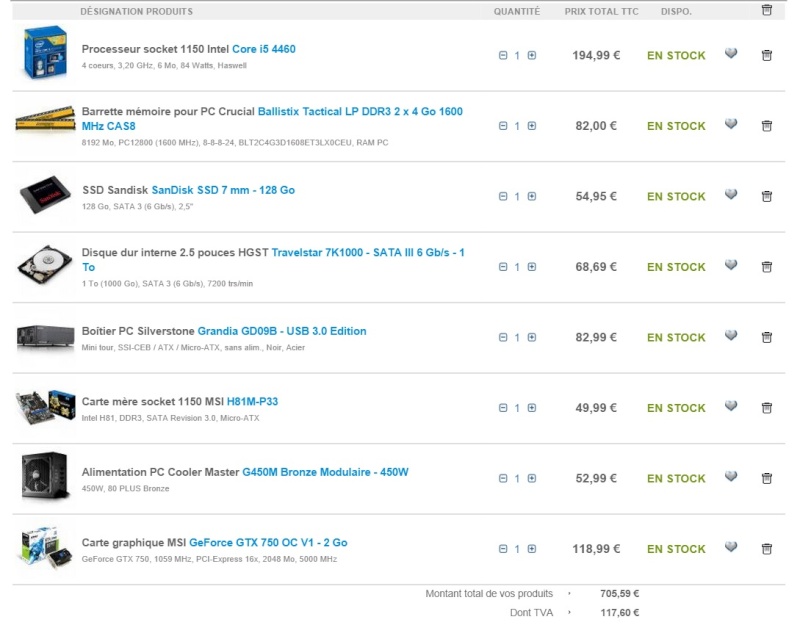Click the QUANTITÉ column header
This screenshot has width=800, height=625.
pyautogui.click(x=516, y=11)
